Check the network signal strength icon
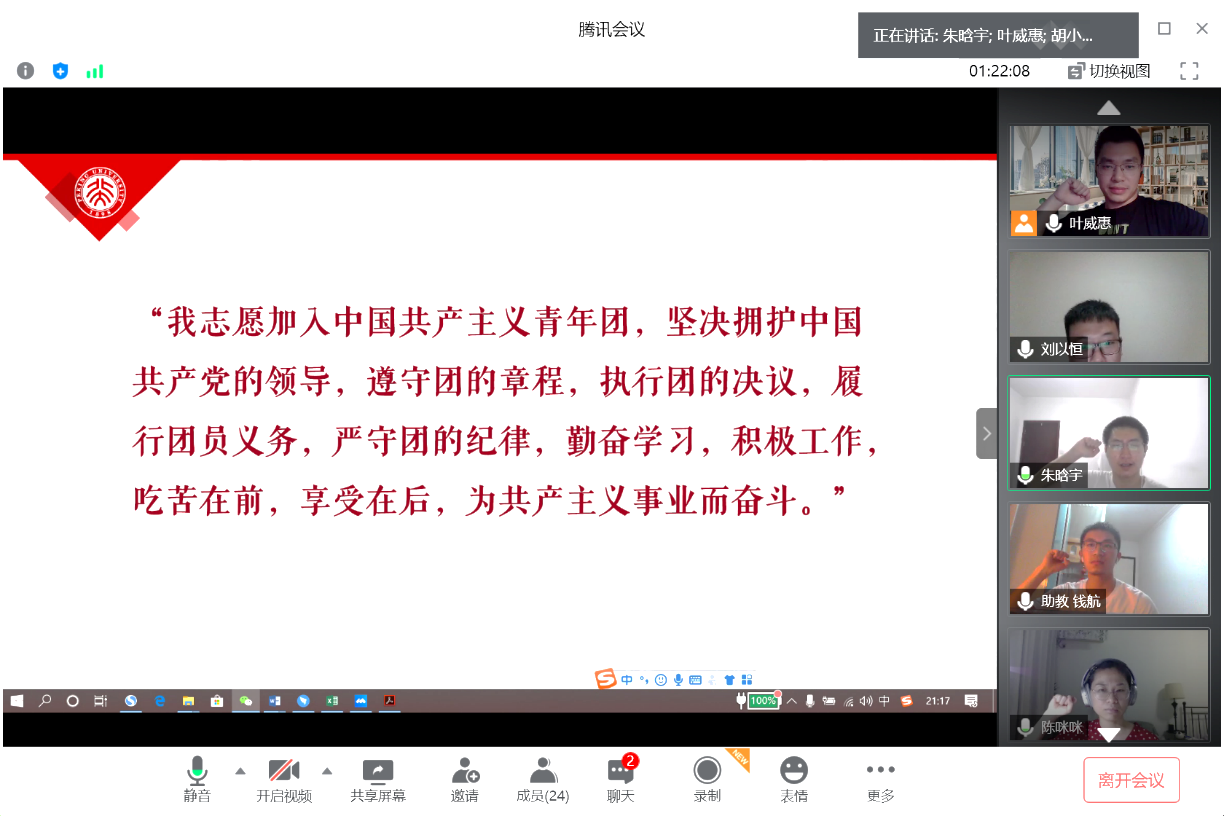 [x=95, y=71]
